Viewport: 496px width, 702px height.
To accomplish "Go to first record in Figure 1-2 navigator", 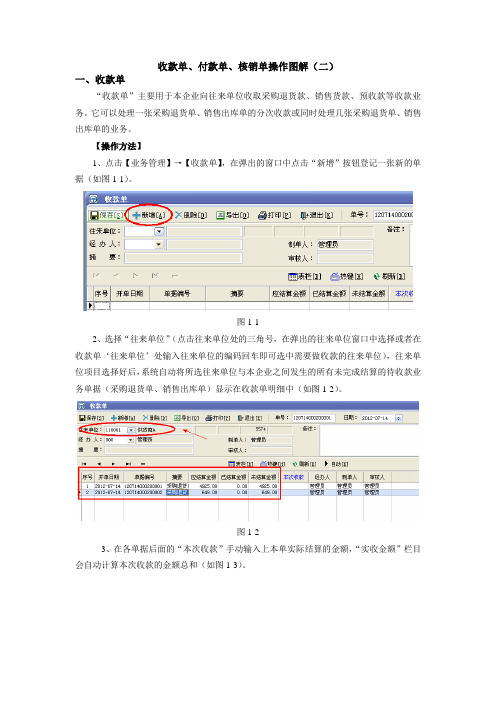I will click(84, 464).
